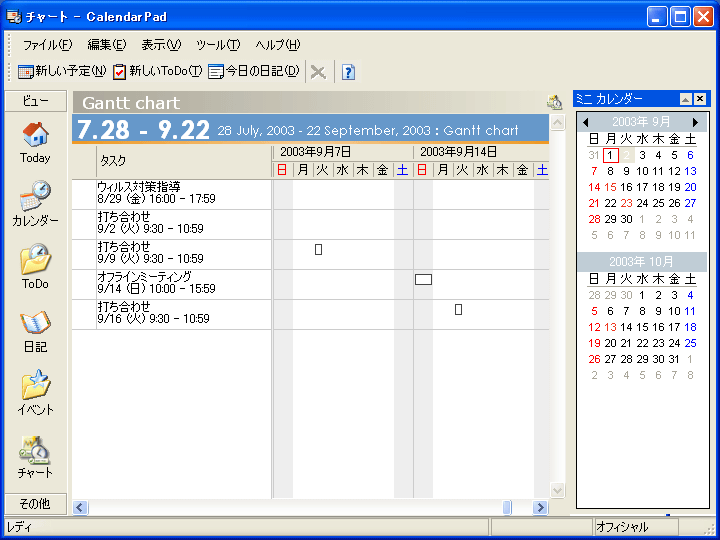The image size is (720, 540).
Task: Click the タスク column header
Action: (184, 161)
